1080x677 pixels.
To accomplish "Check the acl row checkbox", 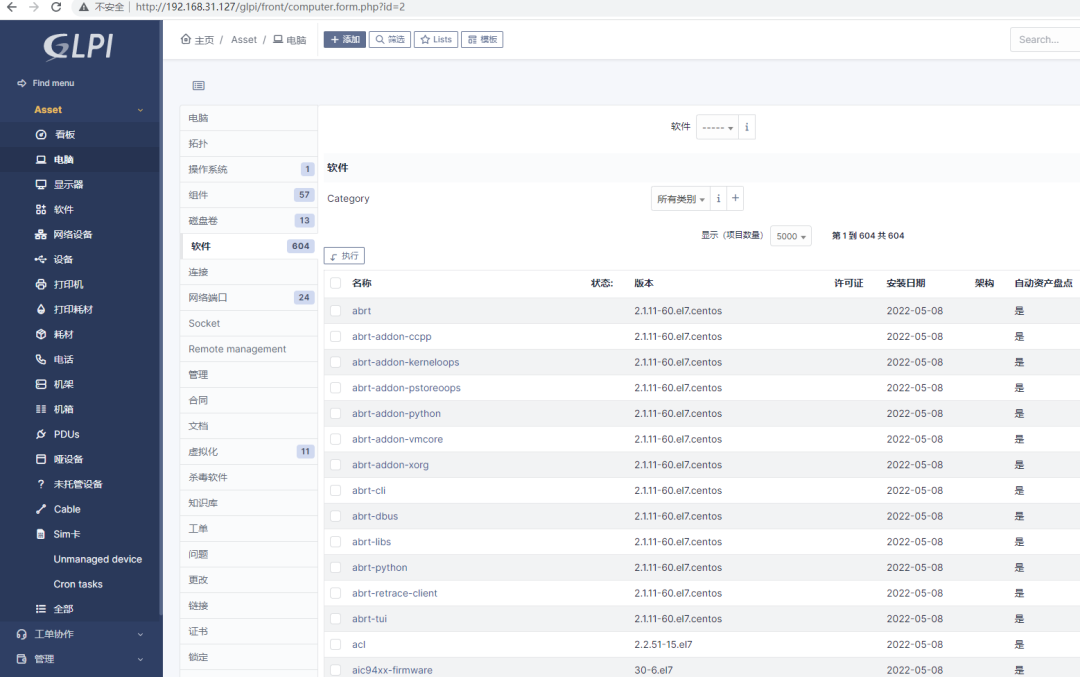I will 335,645.
